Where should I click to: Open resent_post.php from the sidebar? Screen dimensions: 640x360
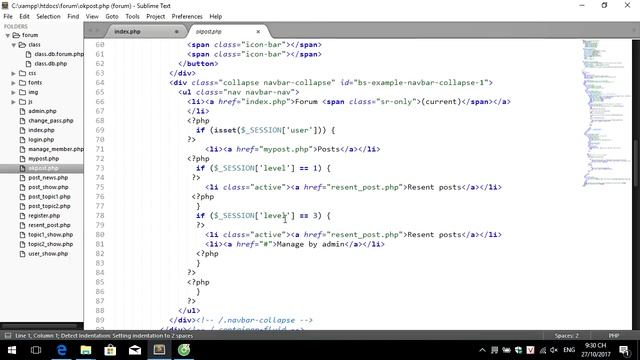49,225
